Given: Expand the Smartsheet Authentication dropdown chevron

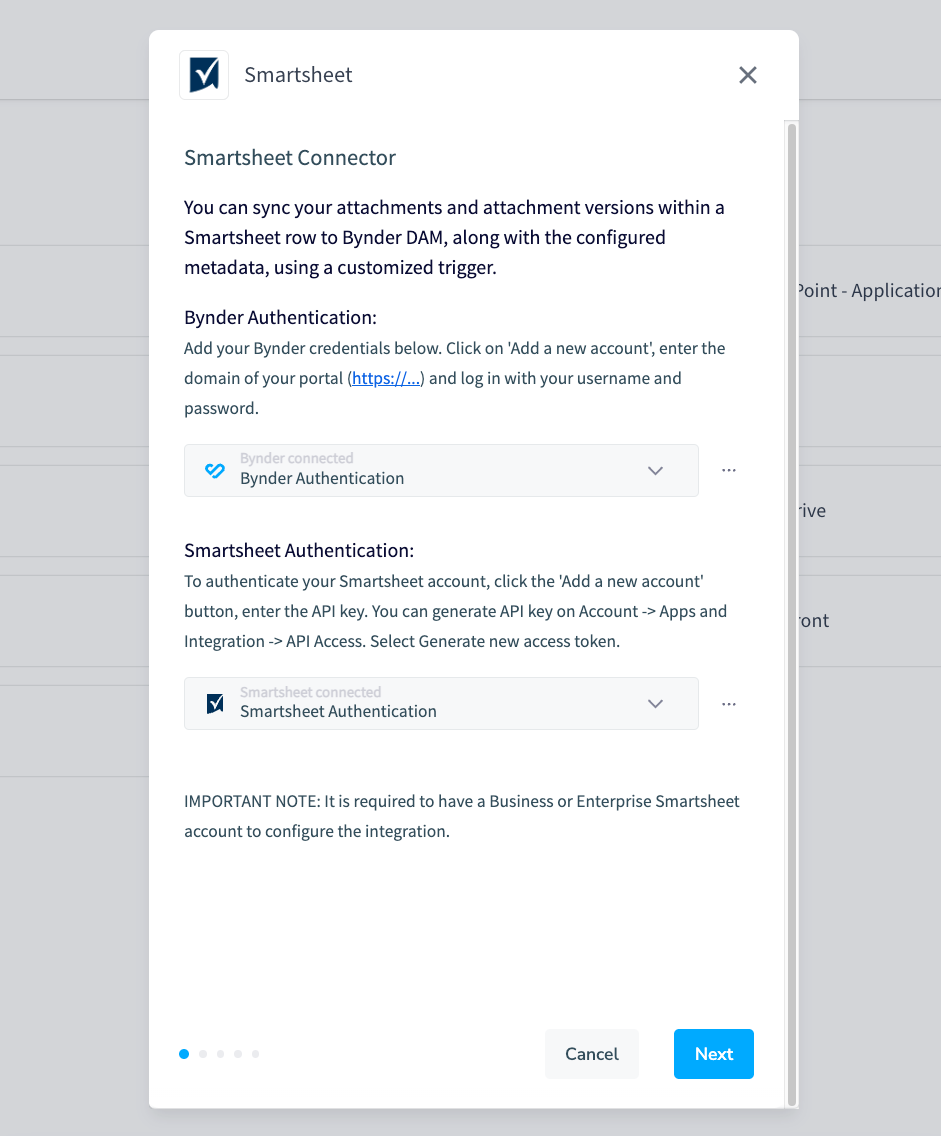Looking at the screenshot, I should pyautogui.click(x=655, y=703).
